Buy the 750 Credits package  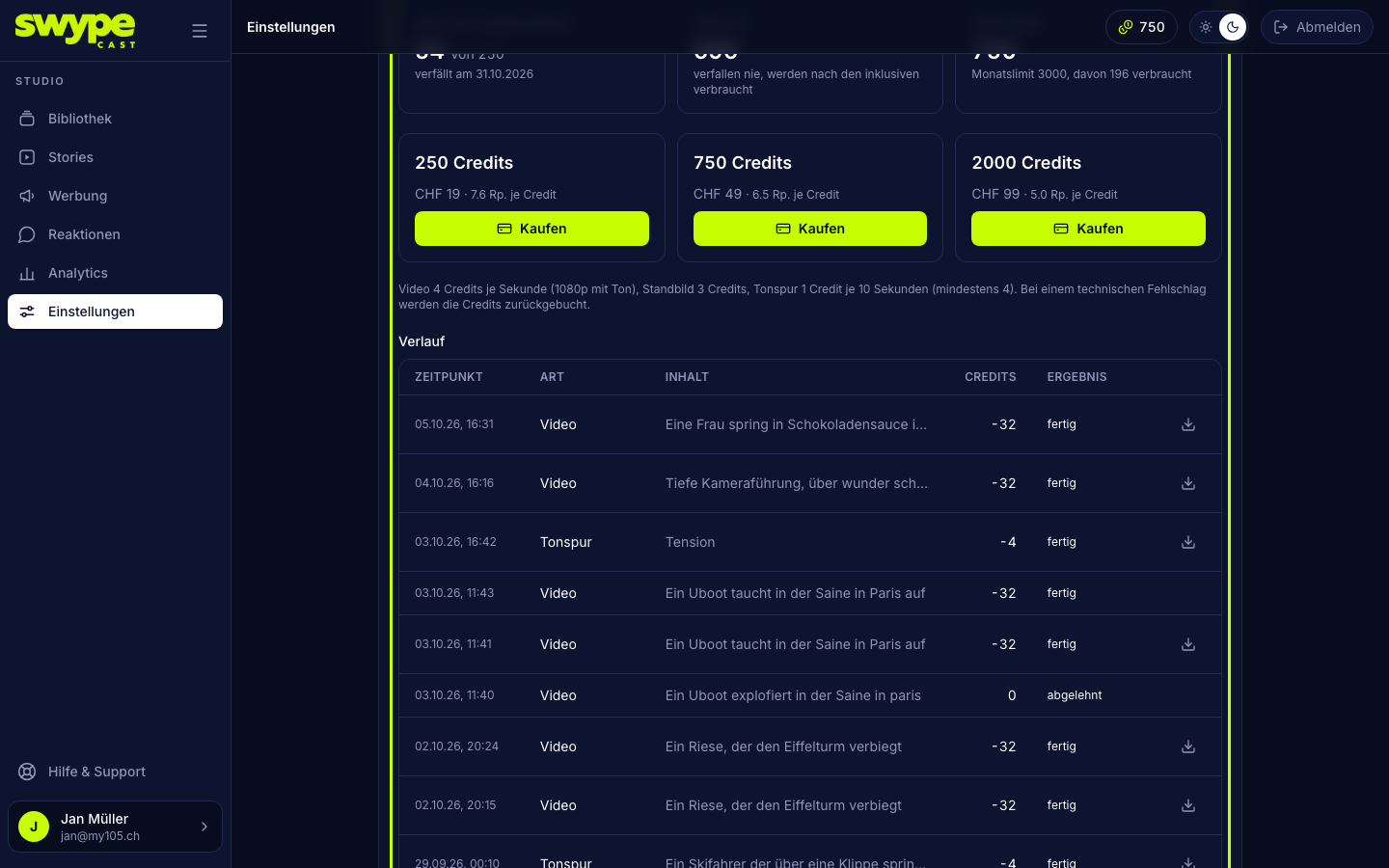810,229
